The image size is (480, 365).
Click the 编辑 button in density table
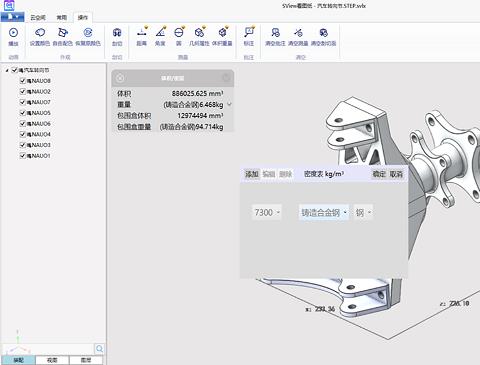click(269, 174)
